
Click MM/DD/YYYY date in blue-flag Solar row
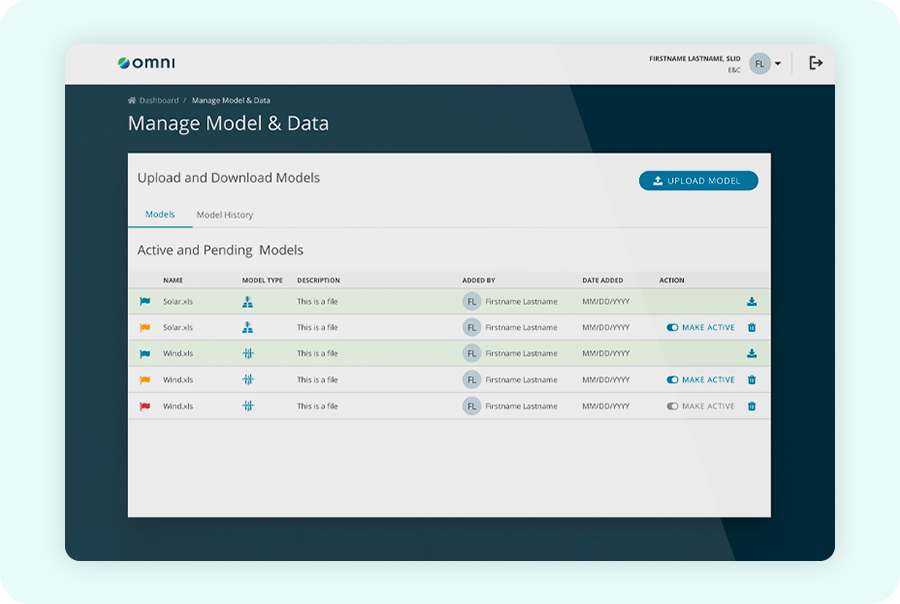point(606,301)
